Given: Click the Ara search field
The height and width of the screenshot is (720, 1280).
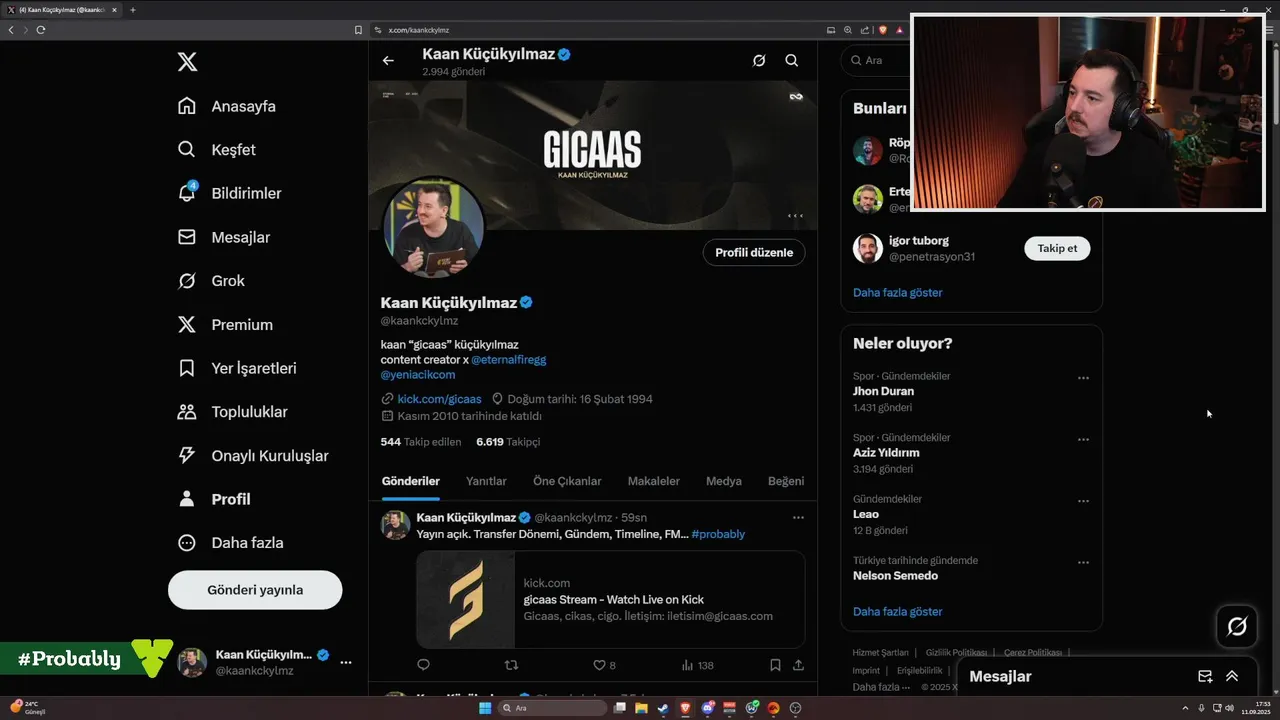Looking at the screenshot, I should coord(876,60).
